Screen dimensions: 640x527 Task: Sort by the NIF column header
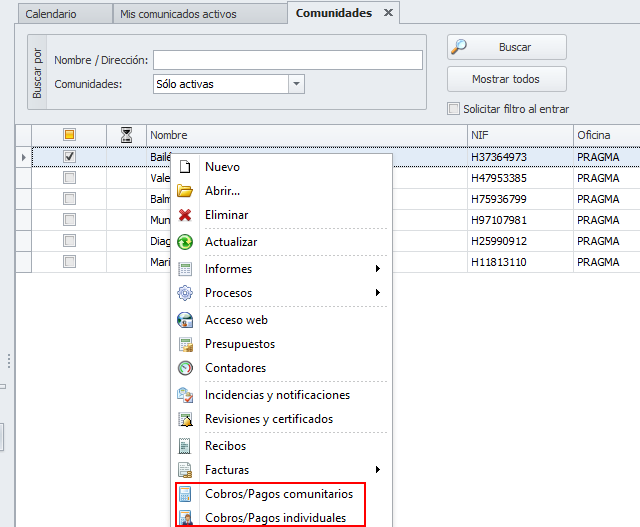click(520, 135)
